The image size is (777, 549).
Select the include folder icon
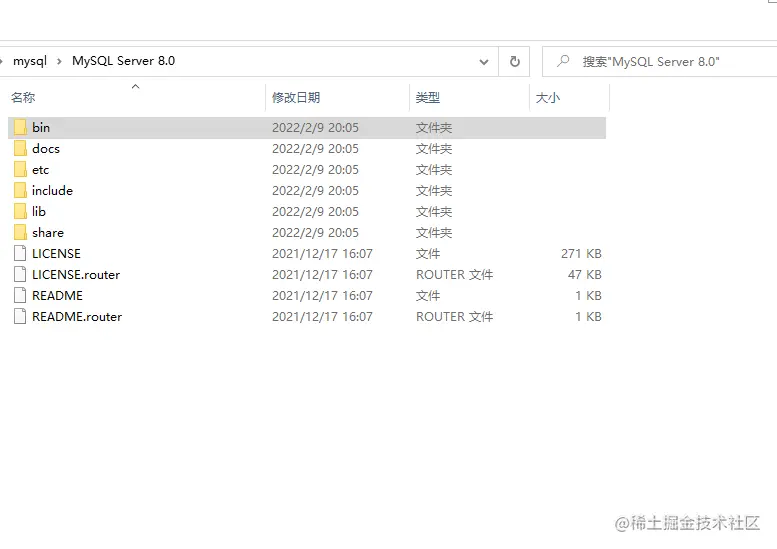[20, 190]
